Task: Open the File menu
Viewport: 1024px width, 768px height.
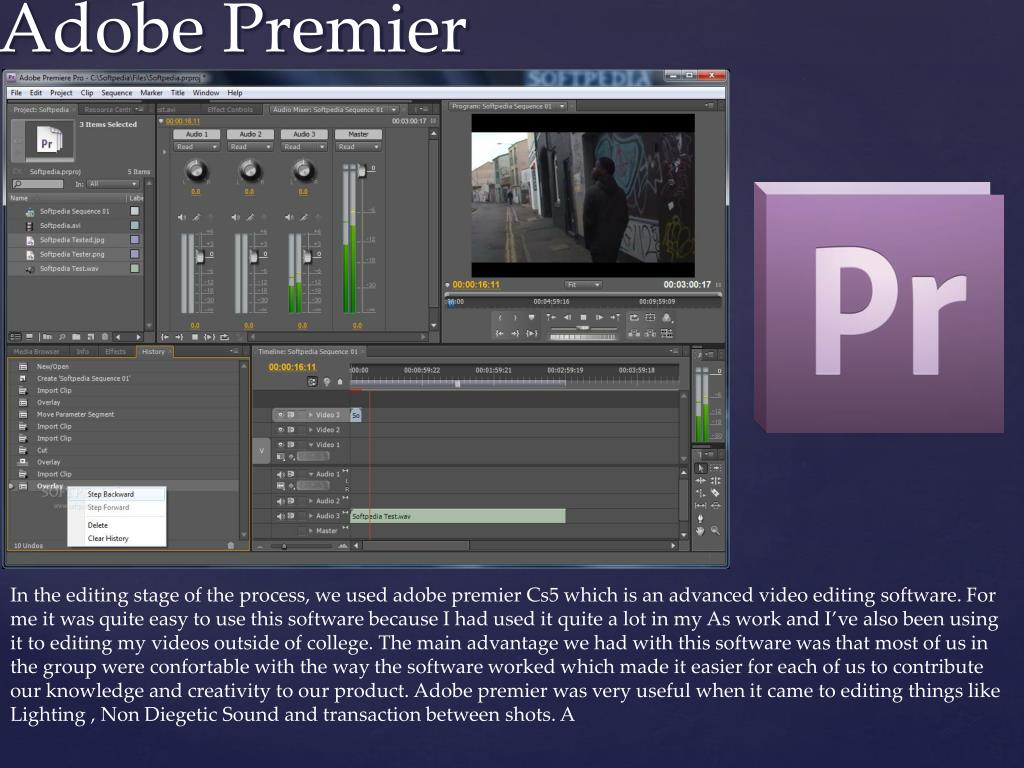Action: [x=16, y=93]
